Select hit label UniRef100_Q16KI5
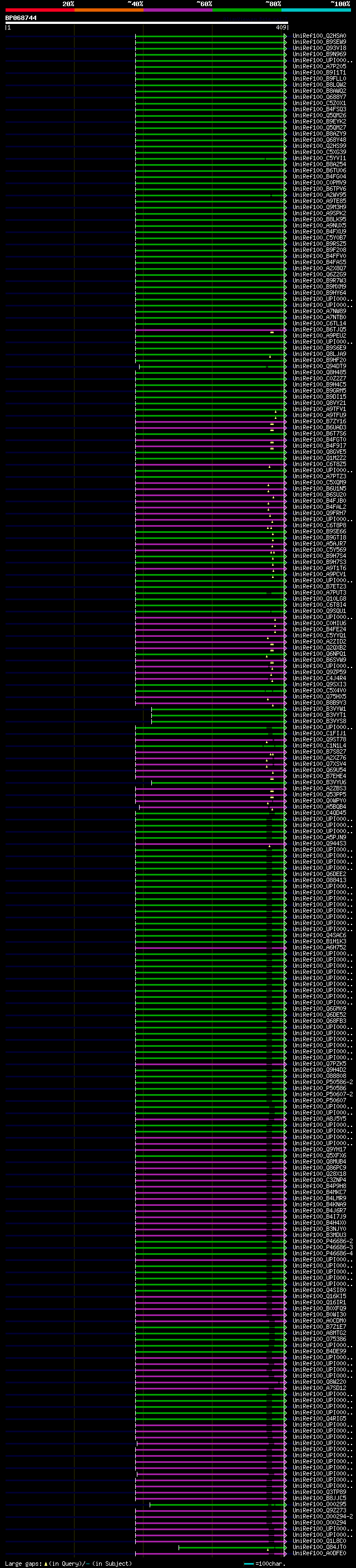Screen dimensions: 356x1568 pyautogui.click(x=319, y=1296)
